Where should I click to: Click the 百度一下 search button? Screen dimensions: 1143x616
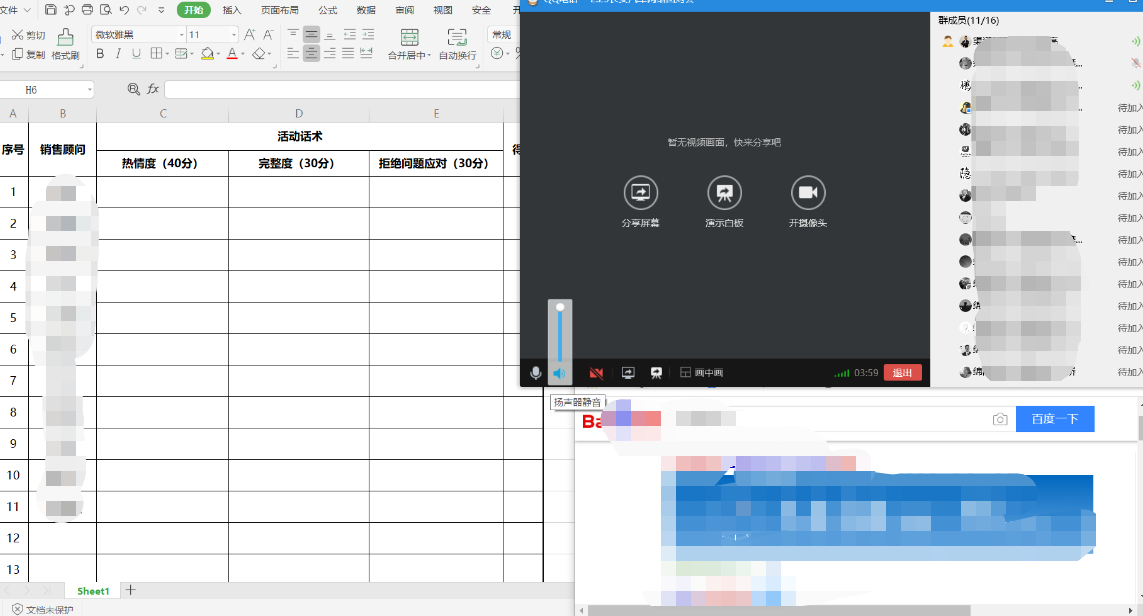click(1055, 418)
